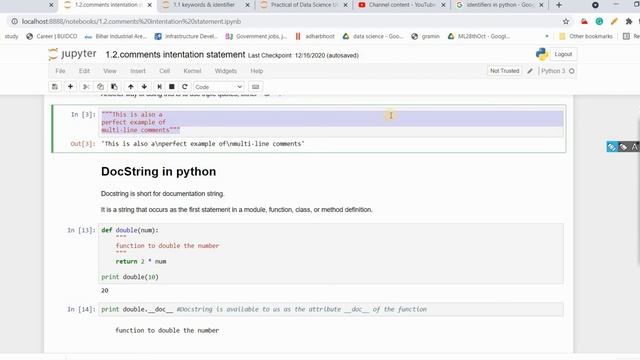Screen dimensions: 640x360
Task: Click the In [3] cell prompt
Action: click(83, 114)
